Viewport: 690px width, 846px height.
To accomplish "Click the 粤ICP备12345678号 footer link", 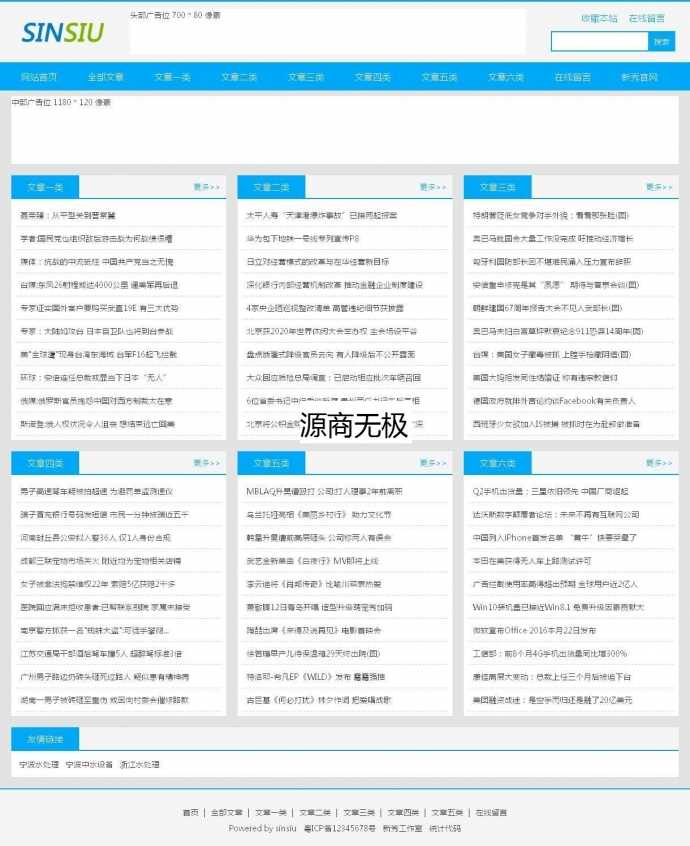I will (x=340, y=828).
